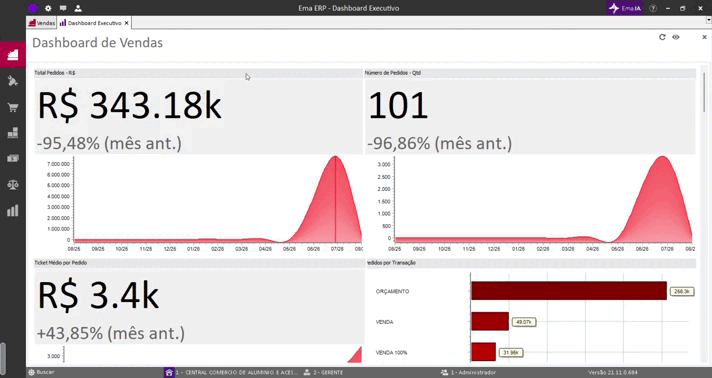Open the help question mark icon
The image size is (712, 378).
(x=653, y=8)
